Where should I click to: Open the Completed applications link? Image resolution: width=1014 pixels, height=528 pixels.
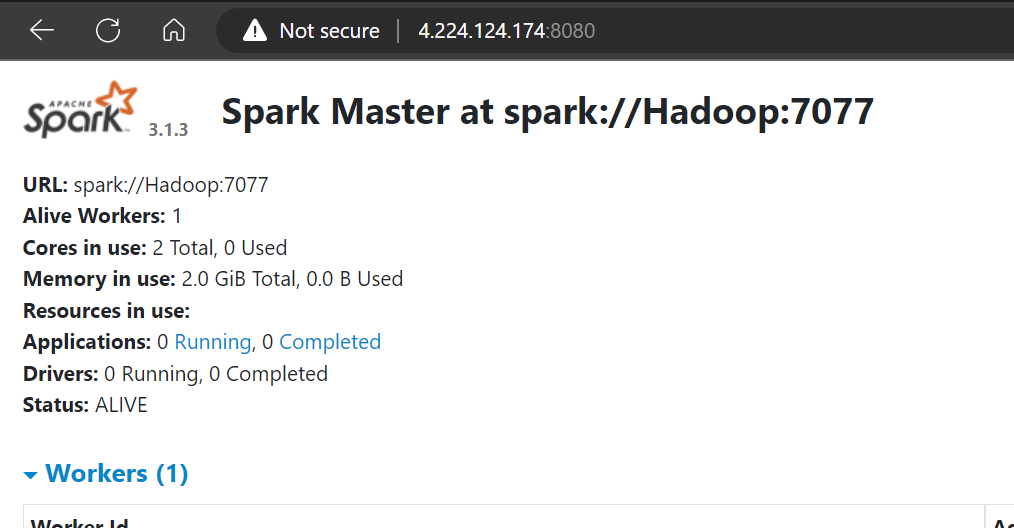[330, 342]
